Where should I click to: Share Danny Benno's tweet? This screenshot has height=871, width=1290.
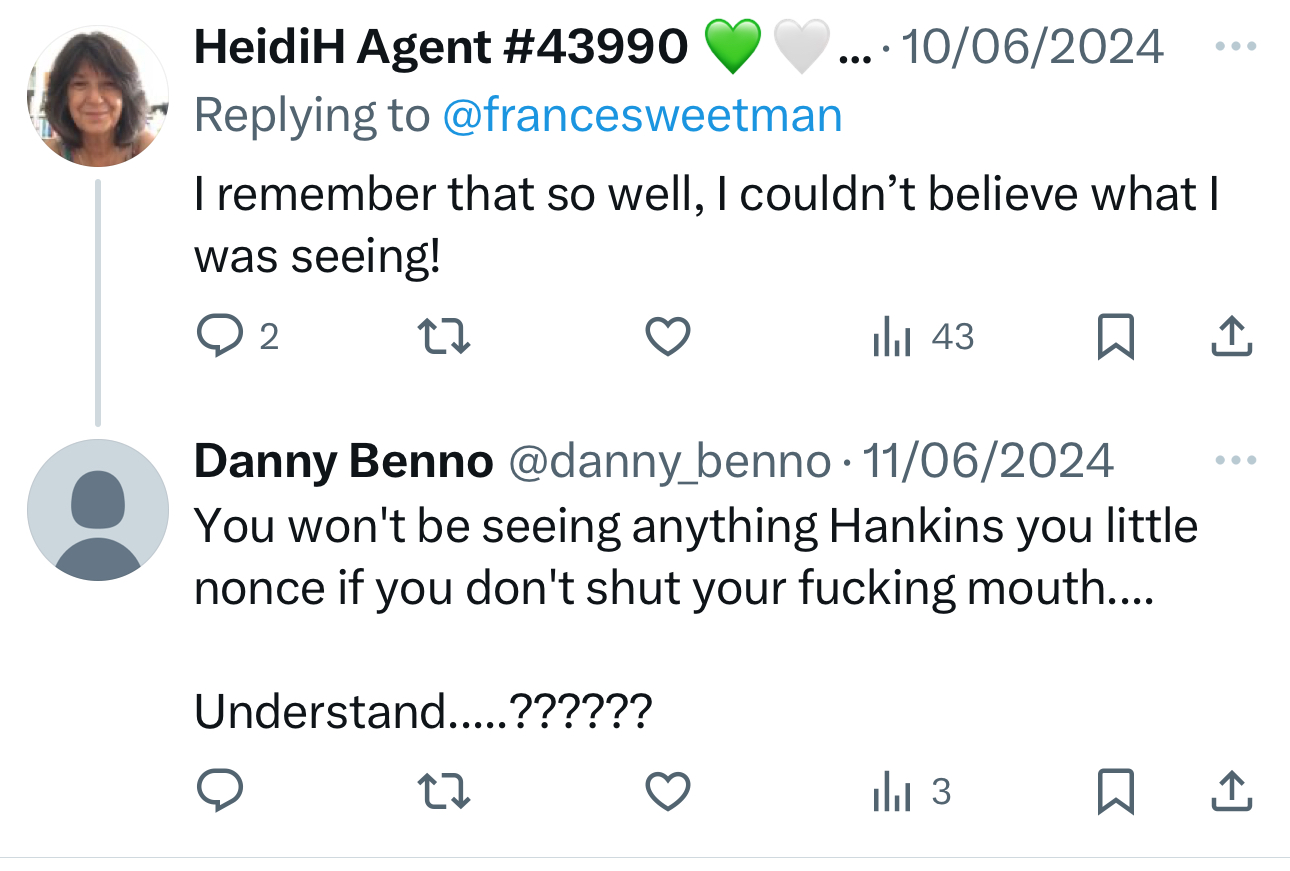[1231, 792]
